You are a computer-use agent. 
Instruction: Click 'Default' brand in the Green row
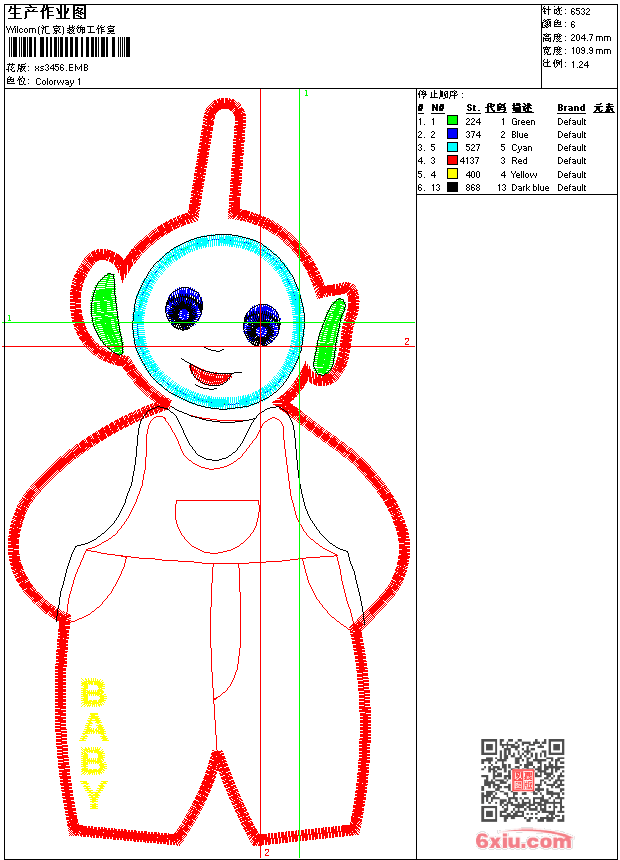pos(572,122)
